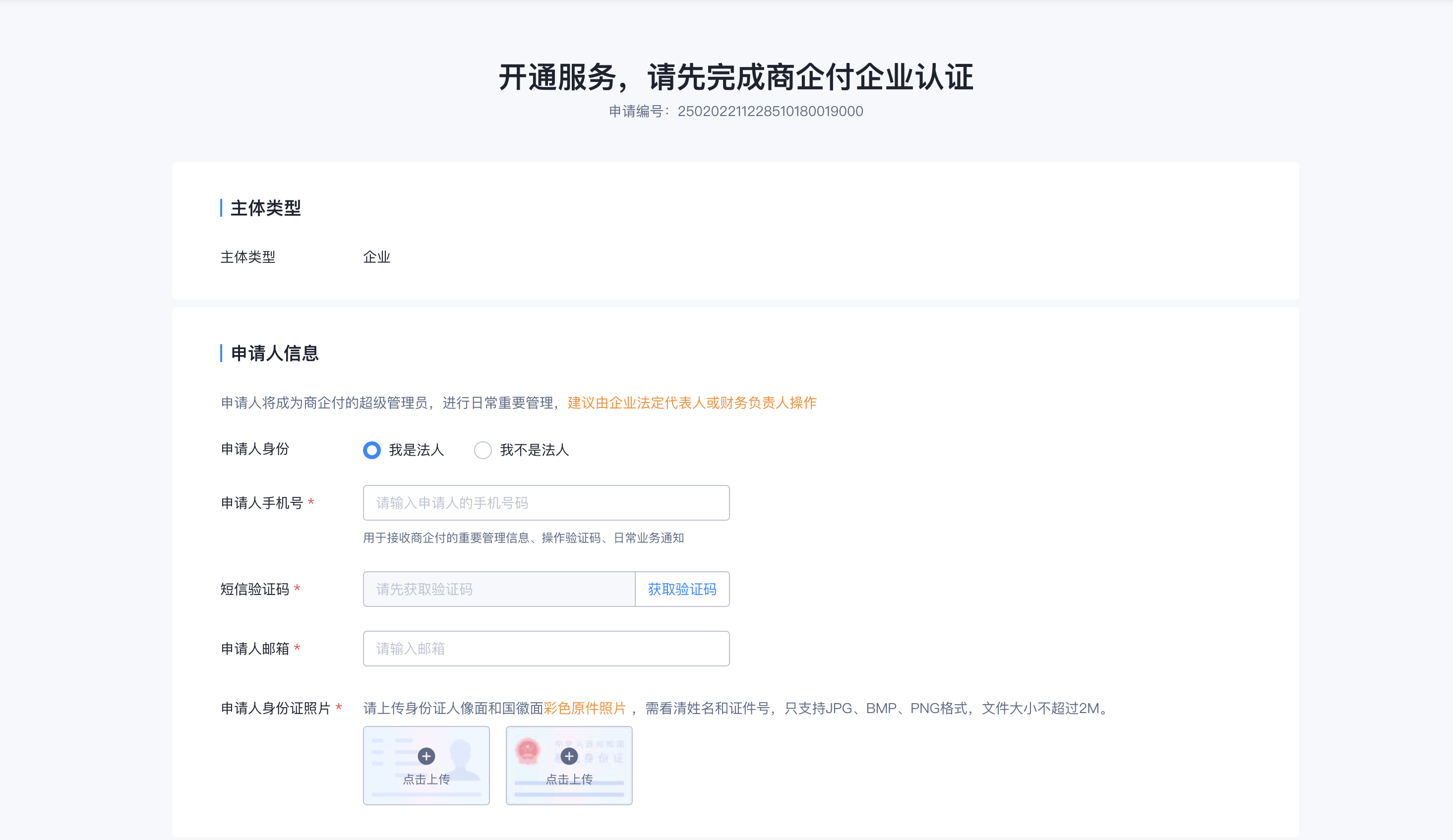Click the 主体类型 section header

point(265,209)
